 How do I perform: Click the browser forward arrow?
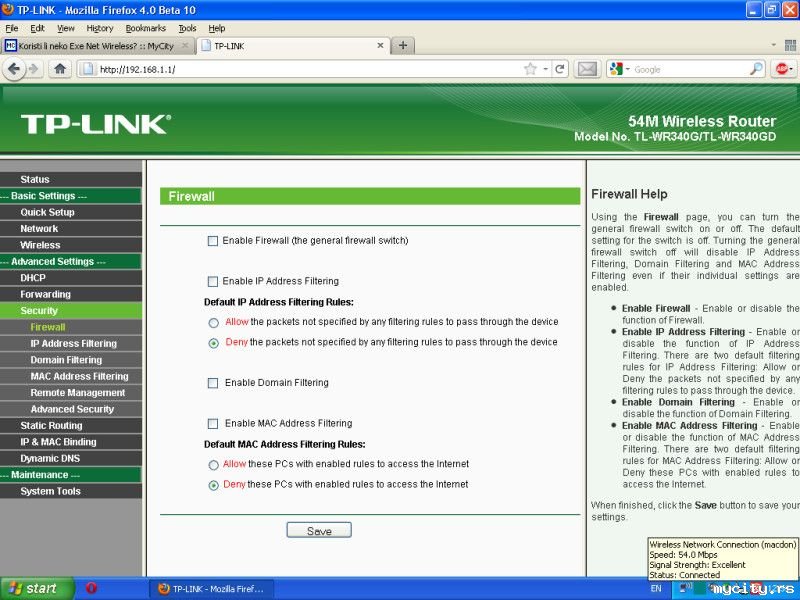tap(34, 69)
